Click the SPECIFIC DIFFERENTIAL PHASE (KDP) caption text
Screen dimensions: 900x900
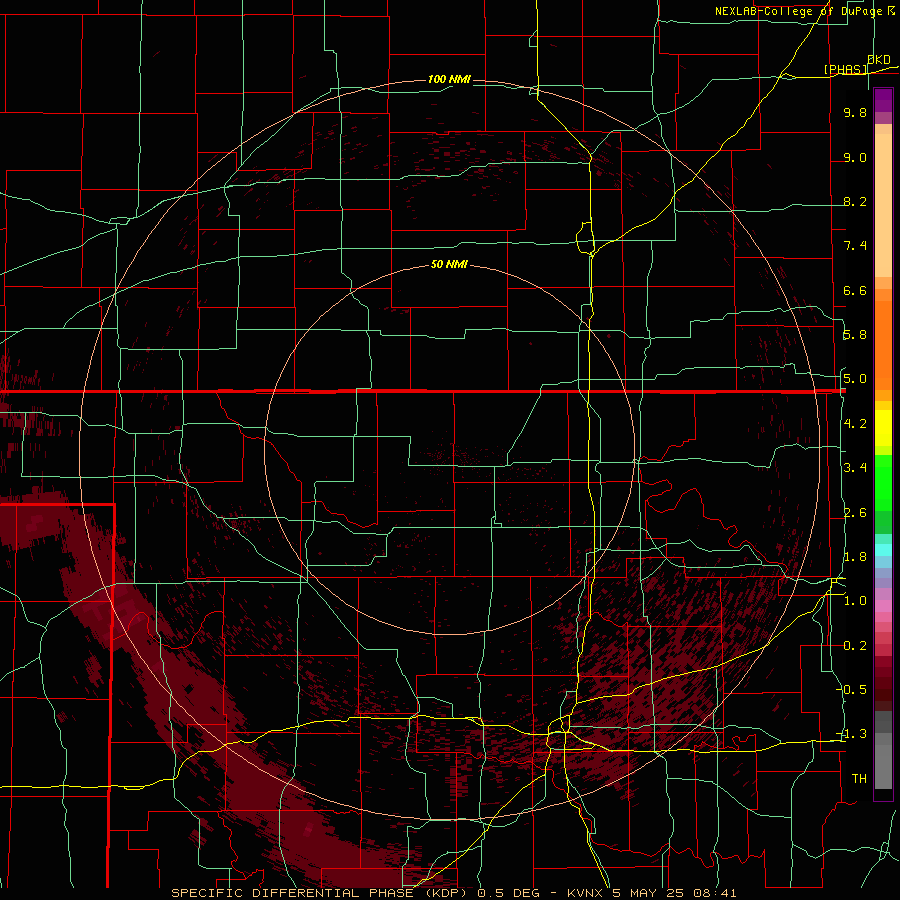(321, 893)
